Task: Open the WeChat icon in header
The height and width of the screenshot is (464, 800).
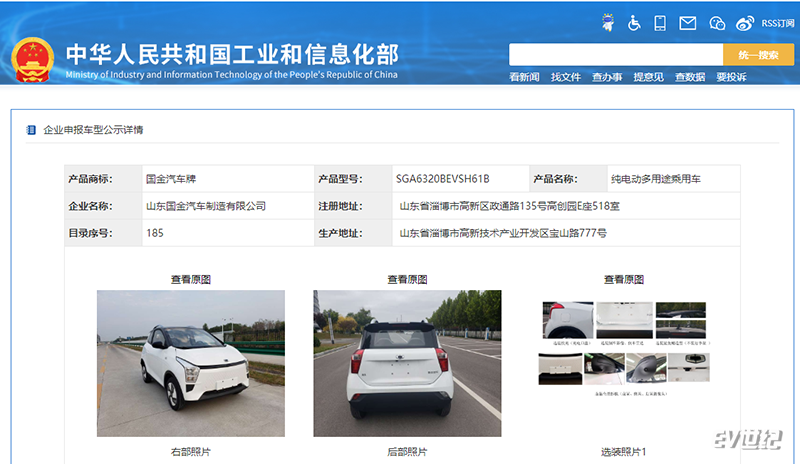Action: 717,23
